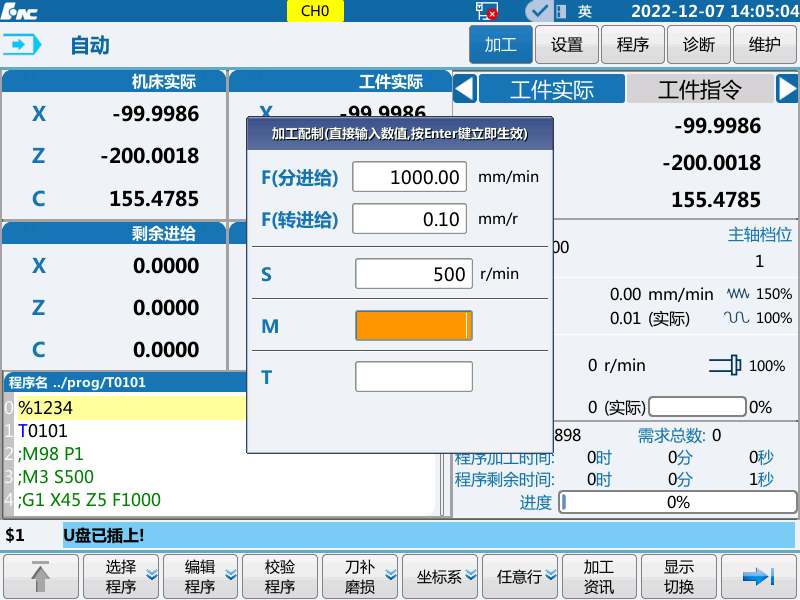Click the right arrow beside 工件指令 header
Image resolution: width=800 pixels, height=600 pixels.
coord(787,89)
